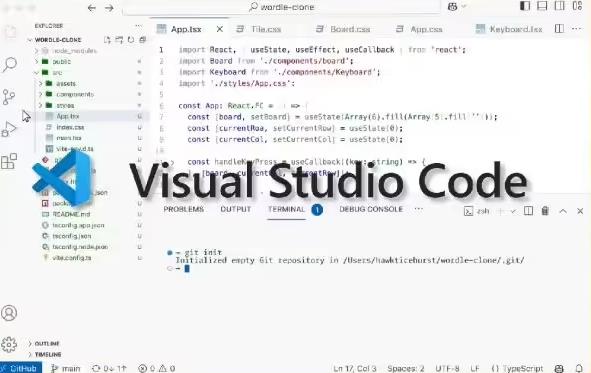Open errors and warnings count in status bar
Viewport: 591px width, 373px height.
pos(156,368)
